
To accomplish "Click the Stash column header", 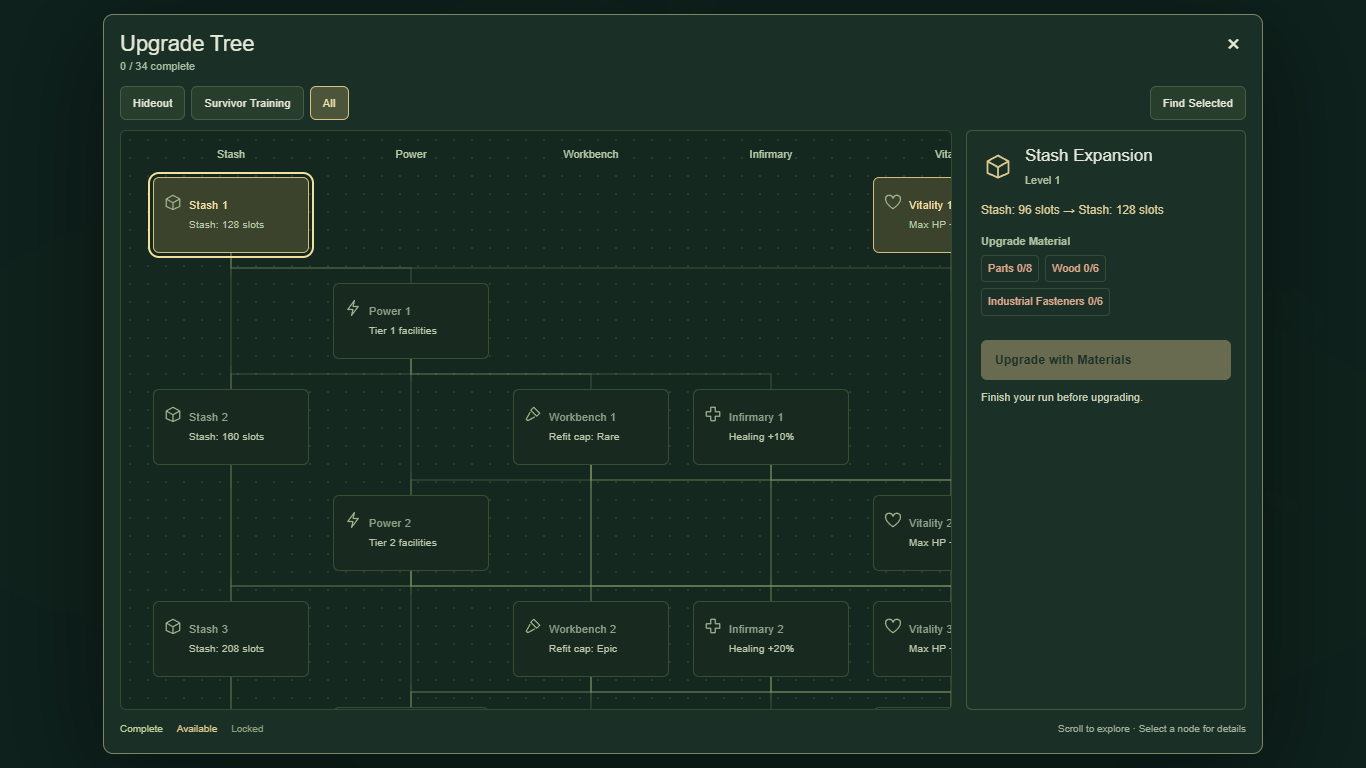I will coord(231,154).
